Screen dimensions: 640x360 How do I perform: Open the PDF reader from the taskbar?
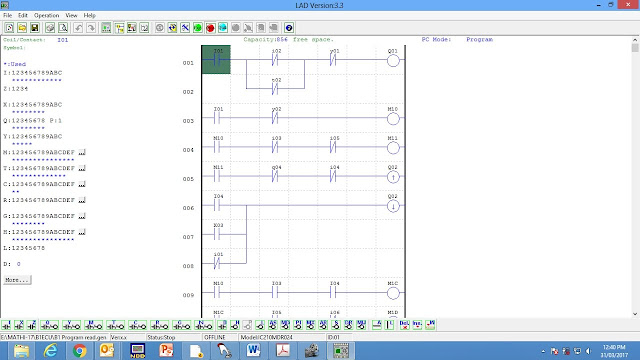point(282,351)
